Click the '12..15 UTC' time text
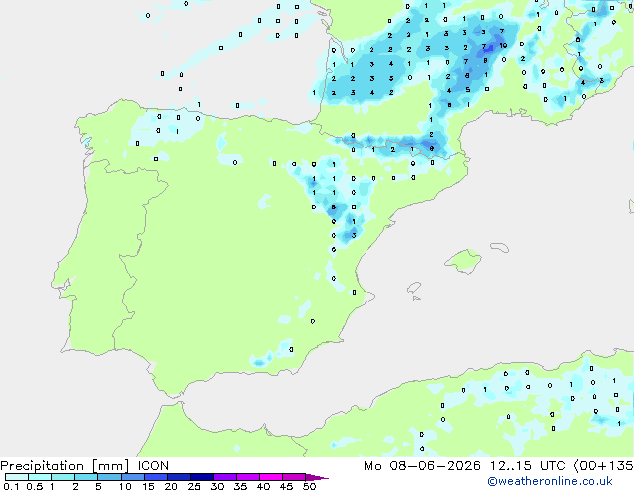This screenshot has height=490, width=634. pyautogui.click(x=528, y=466)
